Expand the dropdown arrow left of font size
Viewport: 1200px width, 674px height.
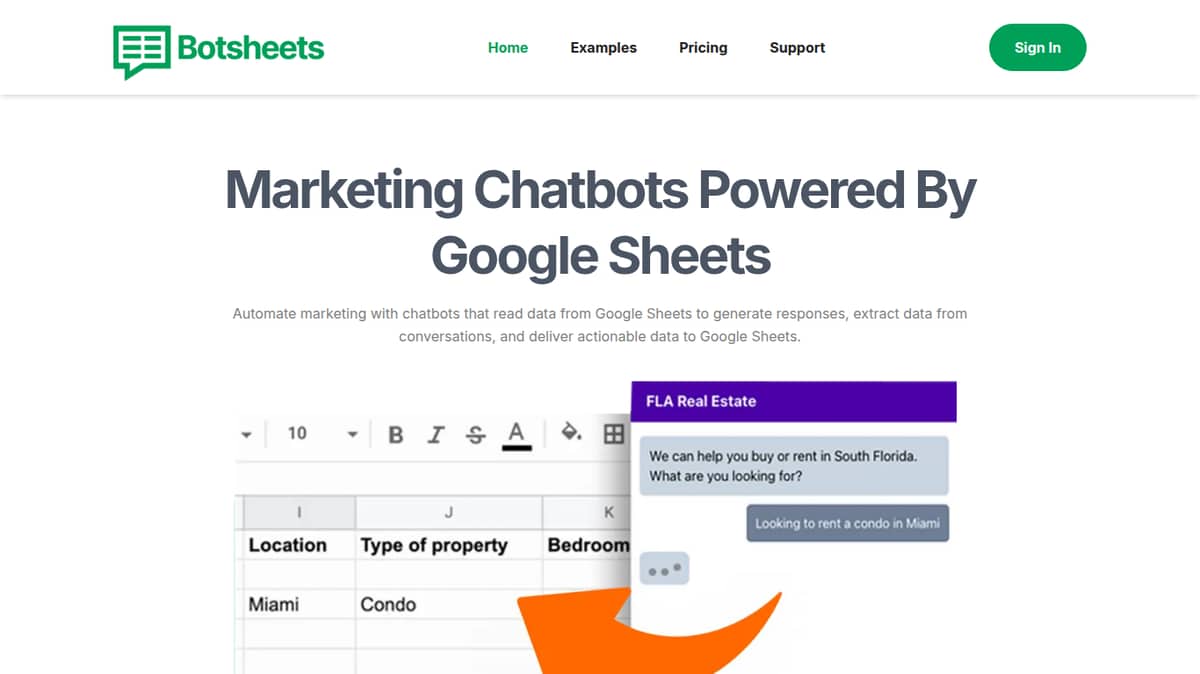coord(247,434)
